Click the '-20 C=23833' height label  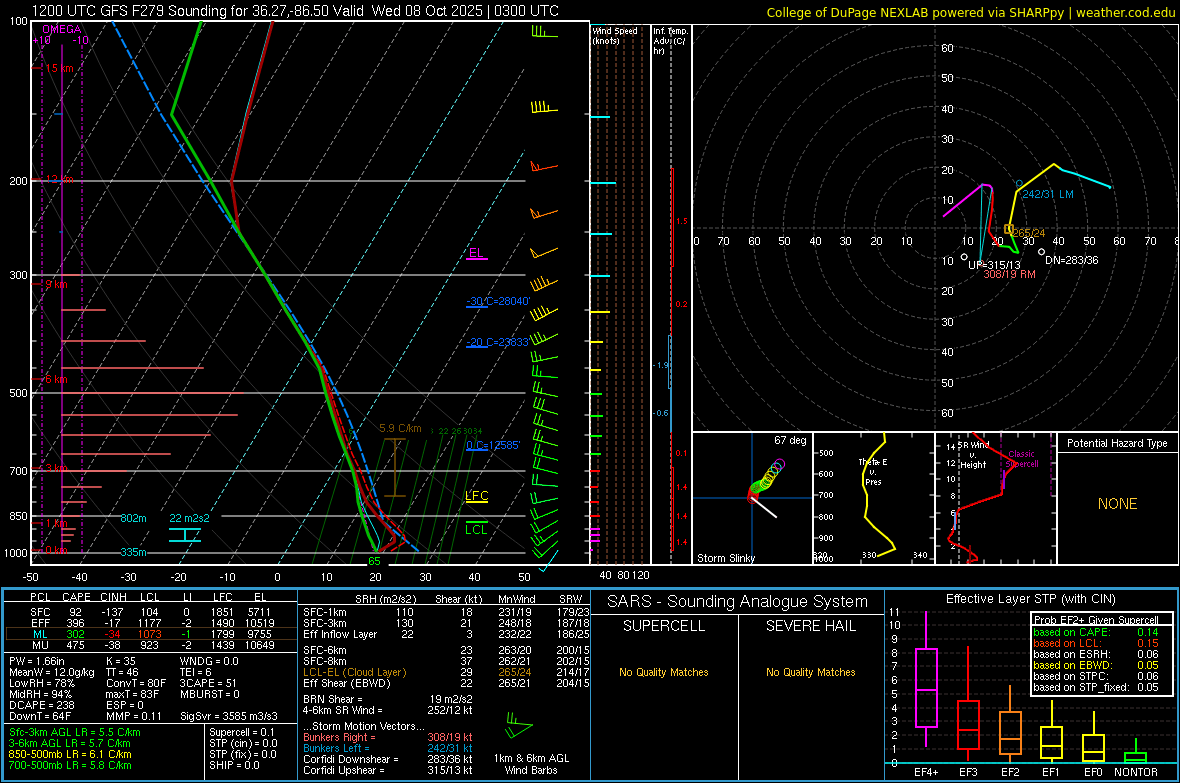(497, 342)
